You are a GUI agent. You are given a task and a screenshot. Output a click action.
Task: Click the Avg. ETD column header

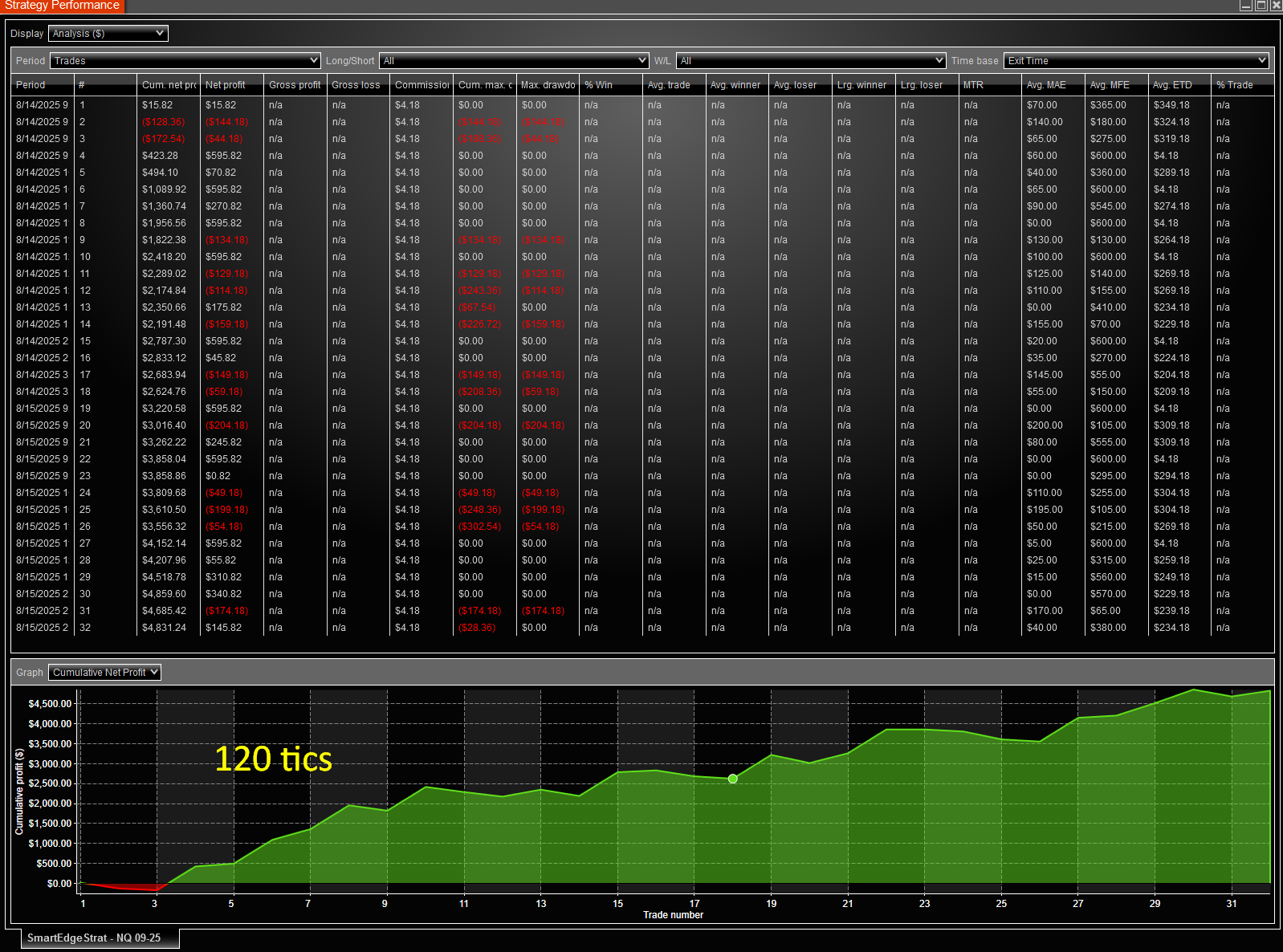tap(1172, 85)
